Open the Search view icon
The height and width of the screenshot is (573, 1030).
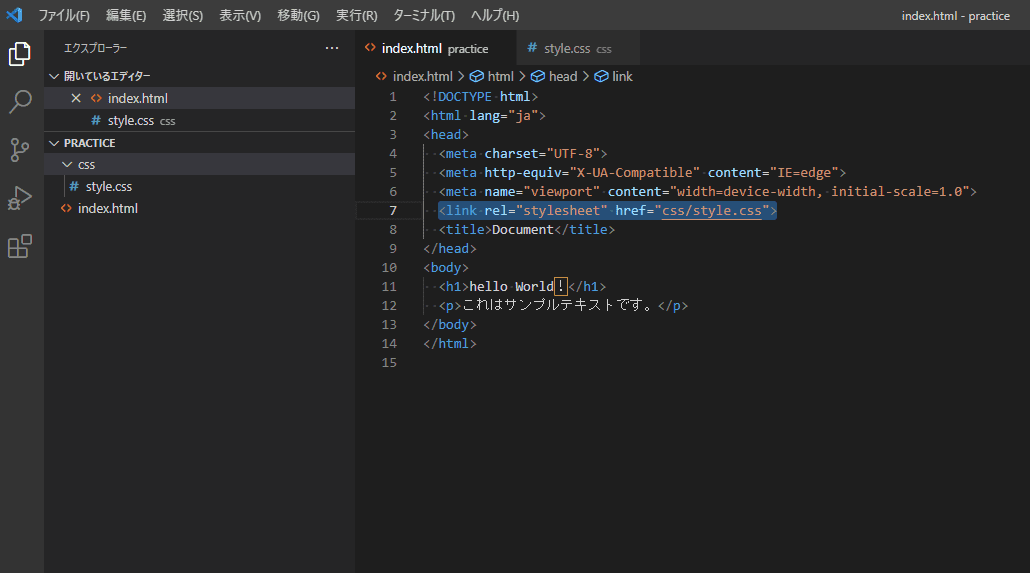tap(20, 102)
